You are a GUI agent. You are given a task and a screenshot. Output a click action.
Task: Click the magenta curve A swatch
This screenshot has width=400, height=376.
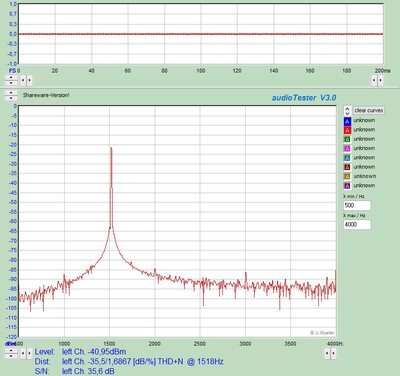pyautogui.click(x=347, y=149)
